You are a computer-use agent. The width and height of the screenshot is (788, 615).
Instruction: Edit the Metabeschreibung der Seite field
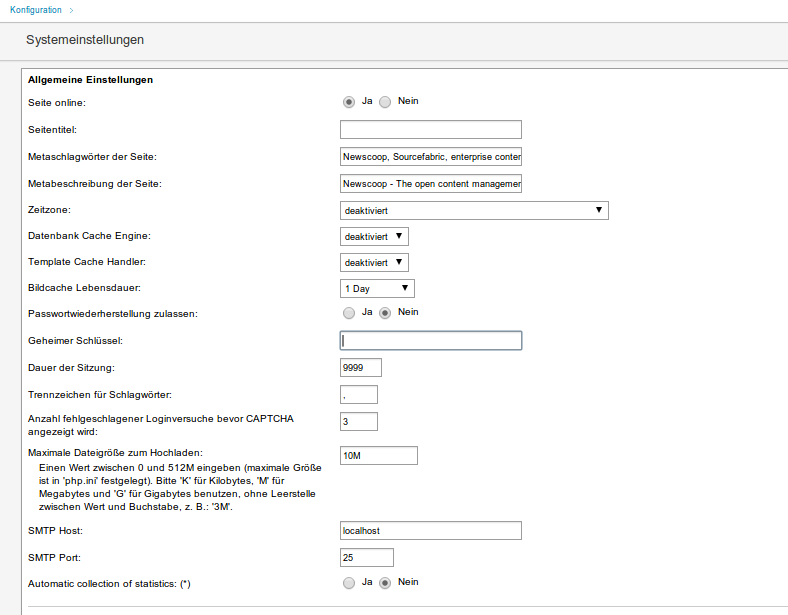pos(431,184)
